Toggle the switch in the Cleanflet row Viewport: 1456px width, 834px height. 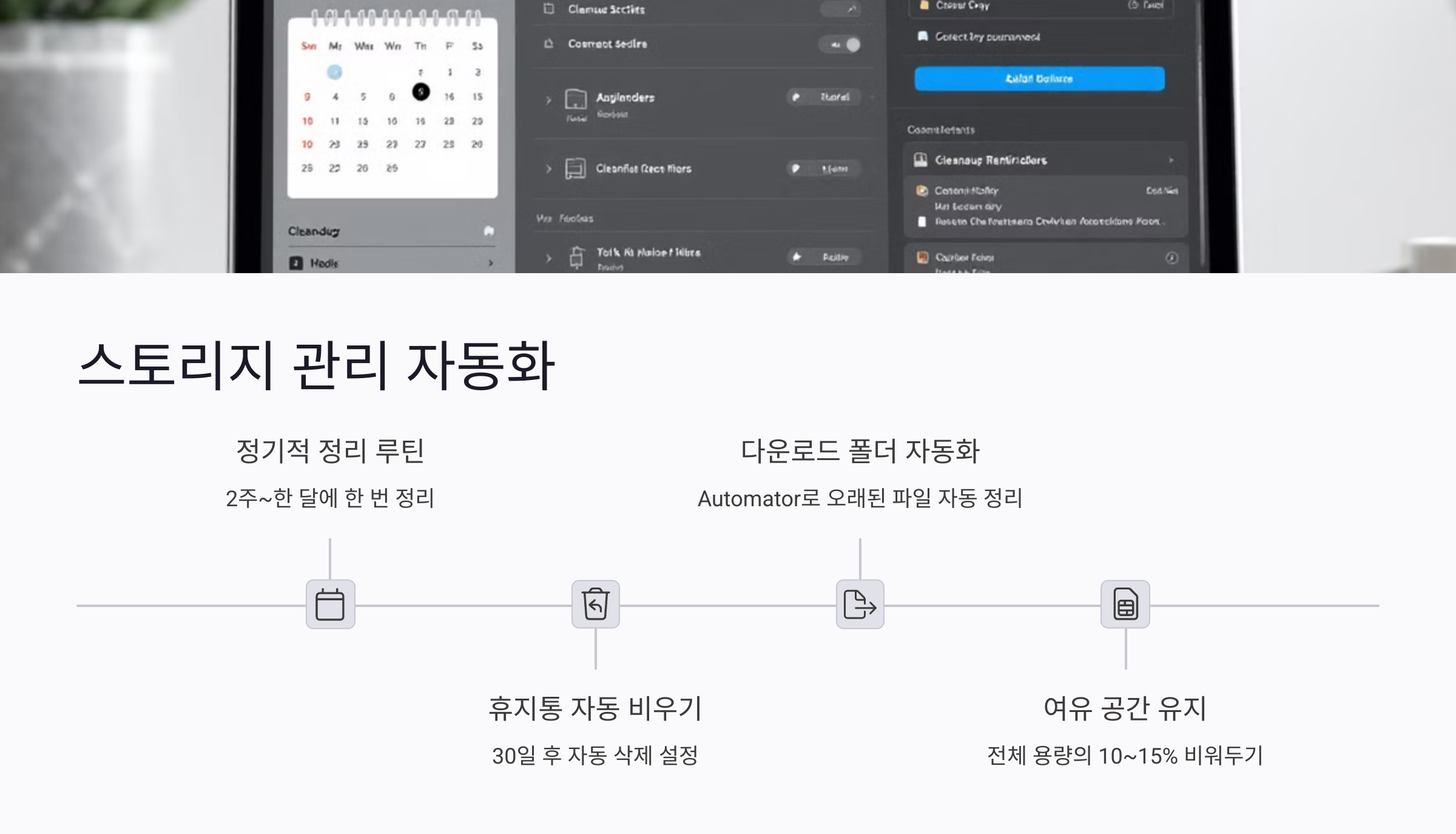click(823, 169)
